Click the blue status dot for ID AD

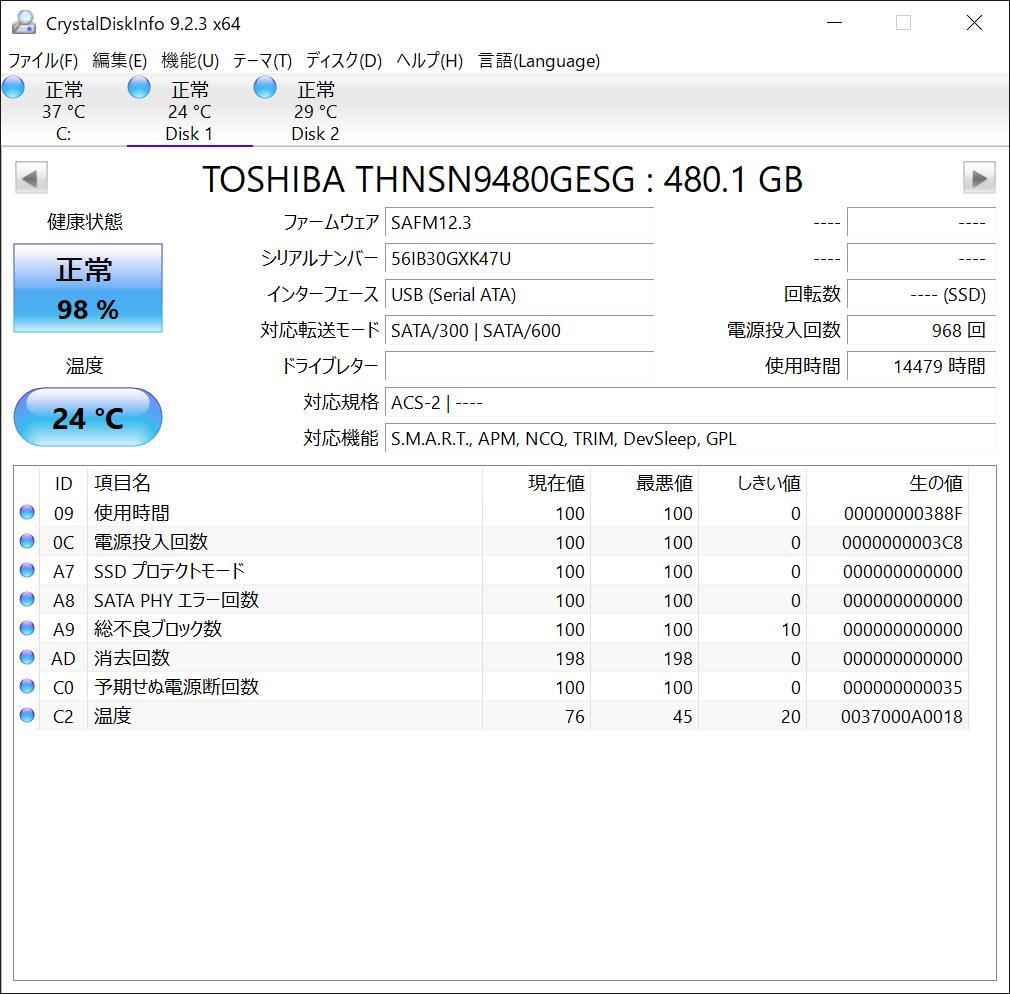pos(27,657)
